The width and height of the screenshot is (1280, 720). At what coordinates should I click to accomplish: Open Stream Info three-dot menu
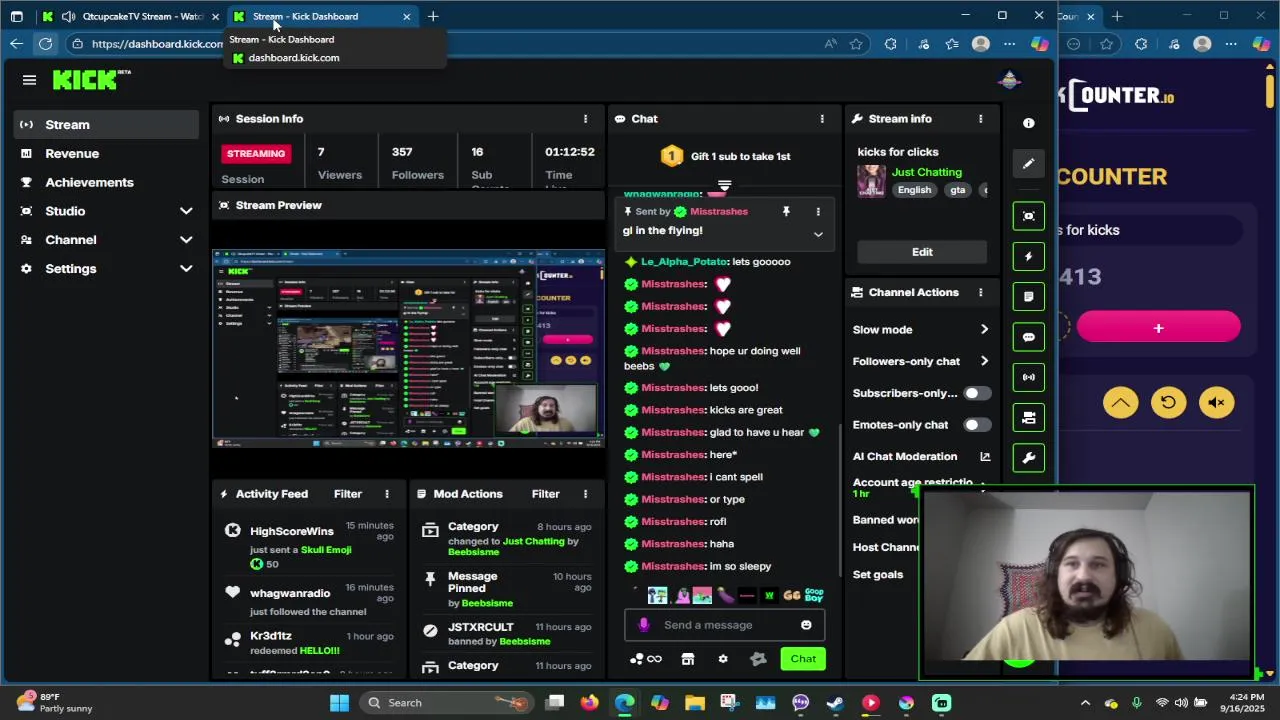click(x=980, y=119)
